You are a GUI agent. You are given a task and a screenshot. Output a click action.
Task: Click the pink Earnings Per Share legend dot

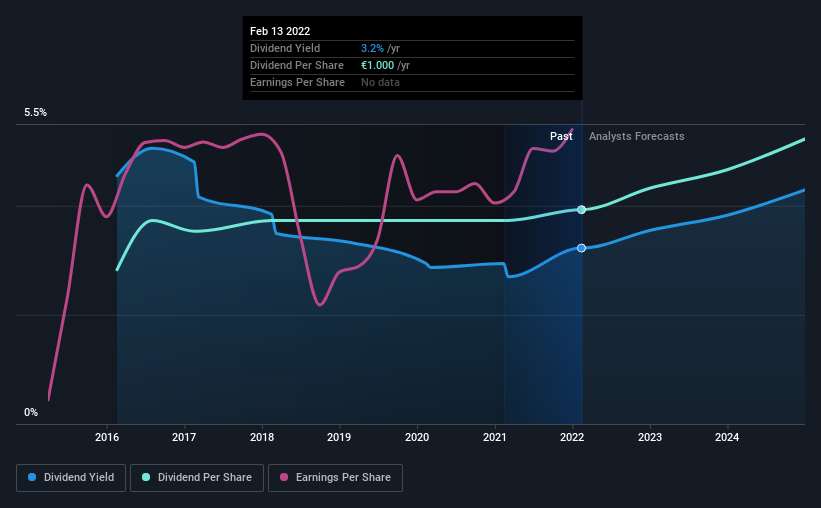click(x=284, y=477)
